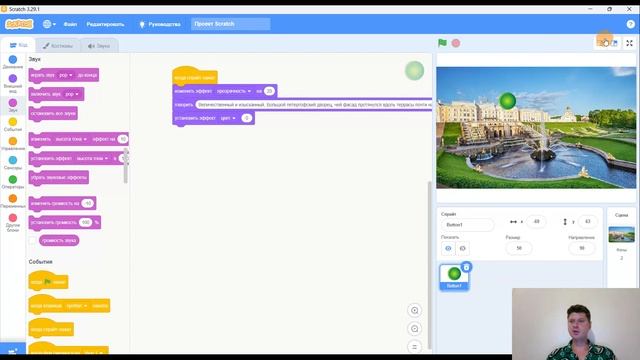Click value 25 in изменить эффект script block
Viewport: 640px width, 360px height.
pyautogui.click(x=269, y=91)
